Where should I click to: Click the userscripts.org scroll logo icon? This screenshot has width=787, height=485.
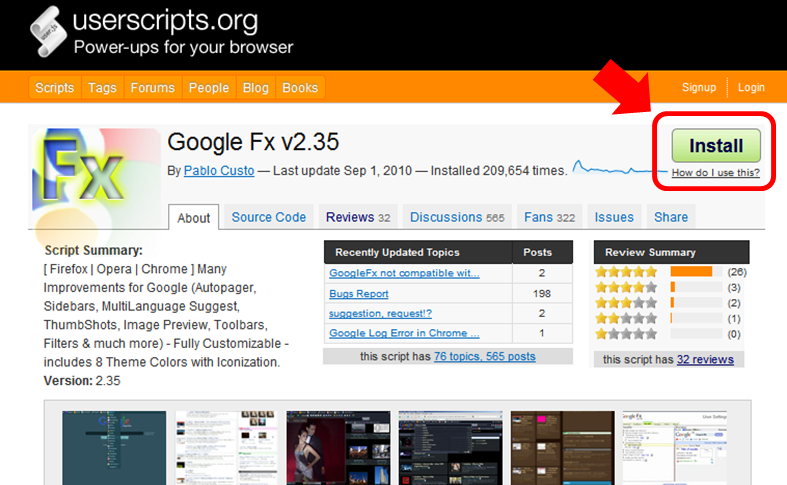click(49, 32)
